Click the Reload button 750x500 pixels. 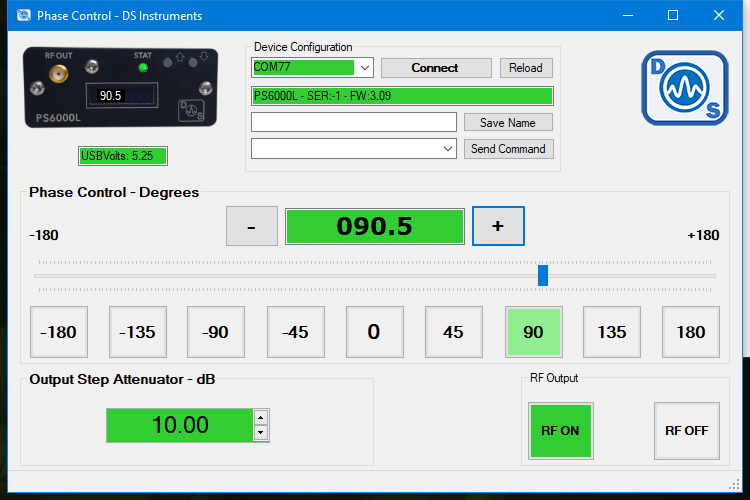pos(526,68)
